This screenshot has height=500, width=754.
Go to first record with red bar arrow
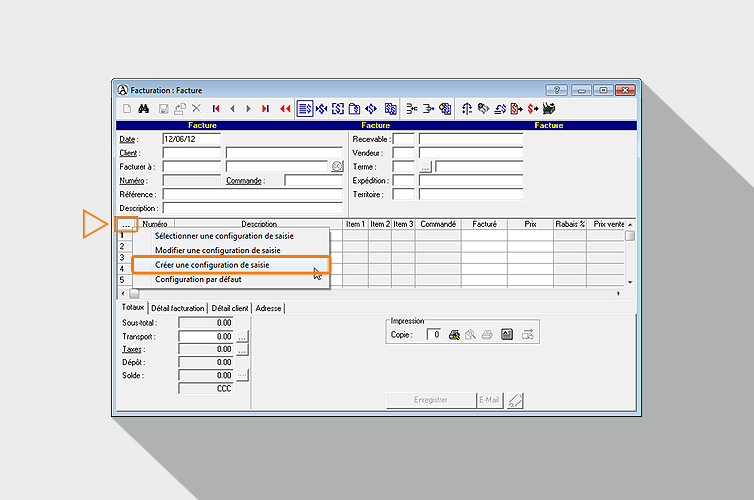click(216, 109)
